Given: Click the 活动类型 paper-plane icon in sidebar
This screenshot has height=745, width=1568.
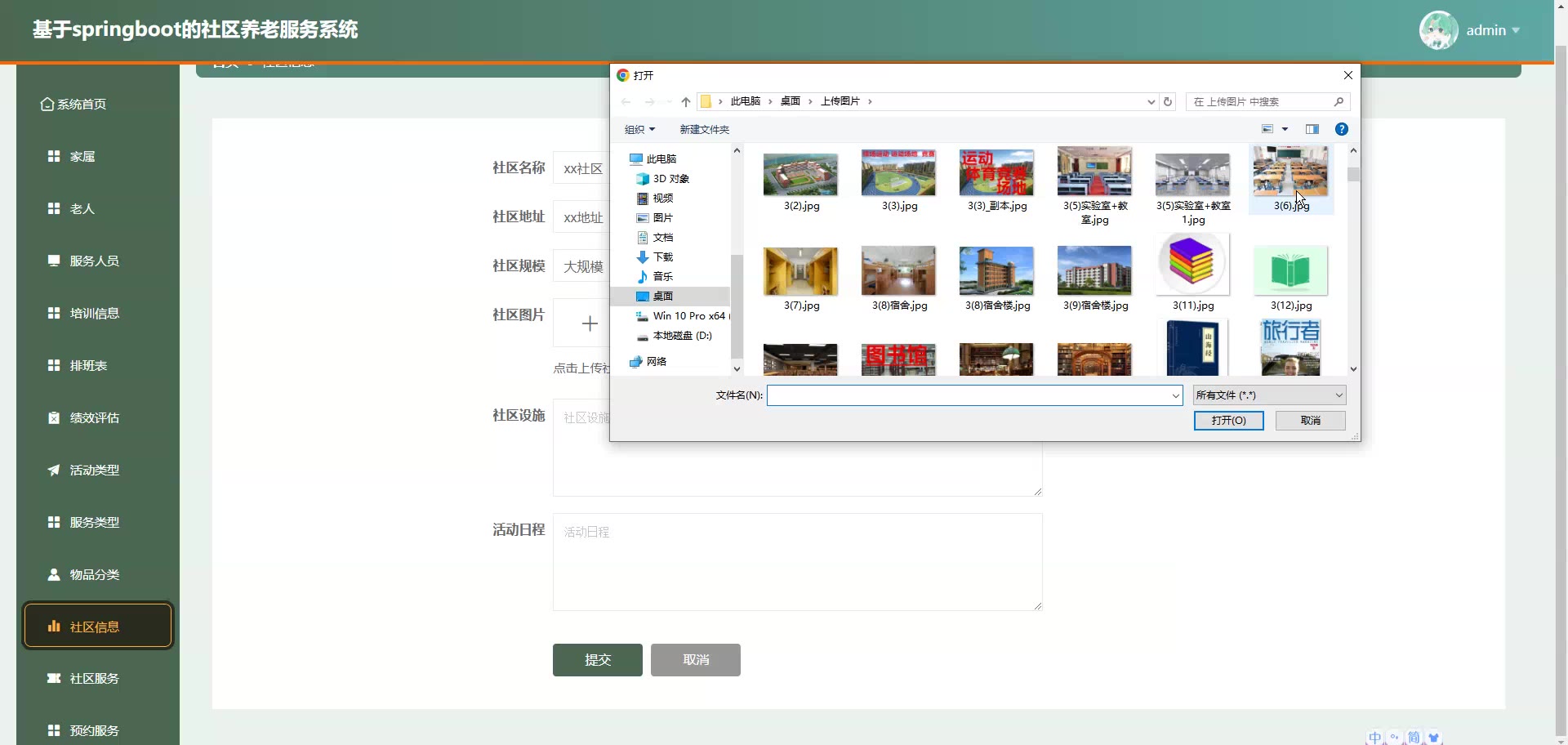Looking at the screenshot, I should [54, 470].
